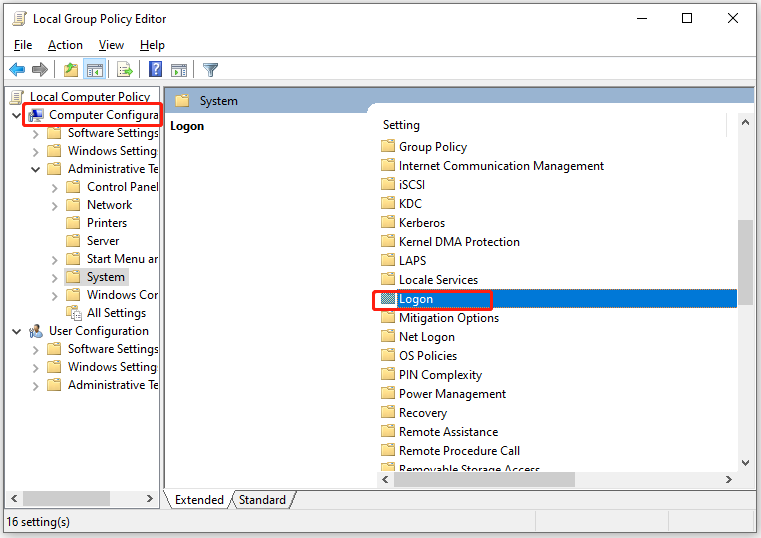Click the Forward arrow toolbar icon
Screen dimensions: 761x538
(39, 69)
